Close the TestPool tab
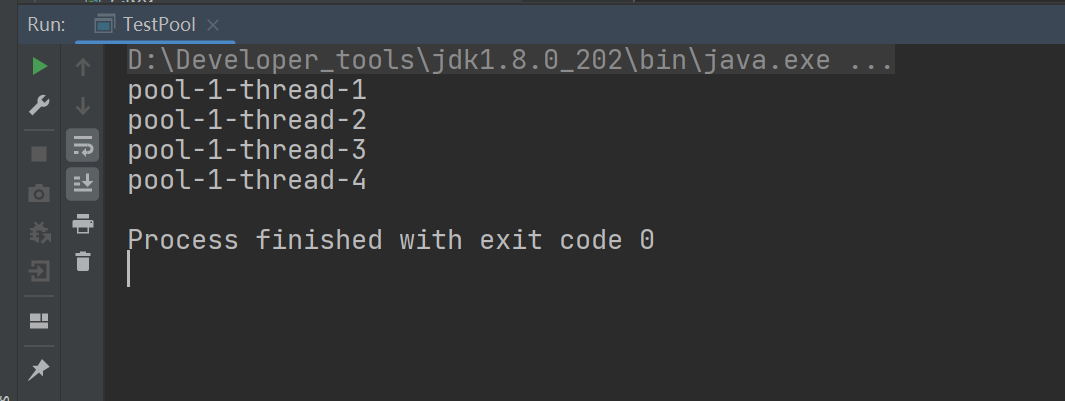This screenshot has height=401, width=1065. tap(213, 25)
